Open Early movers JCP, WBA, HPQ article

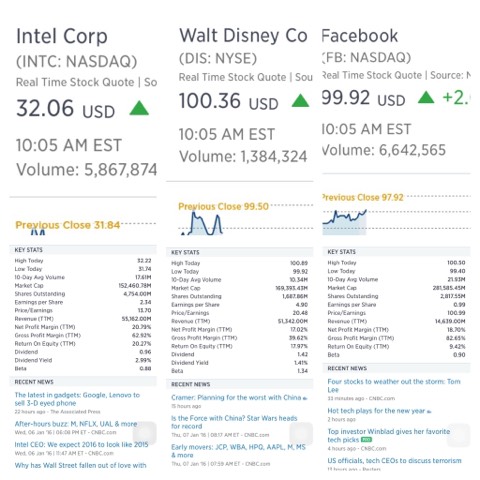click(x=238, y=451)
